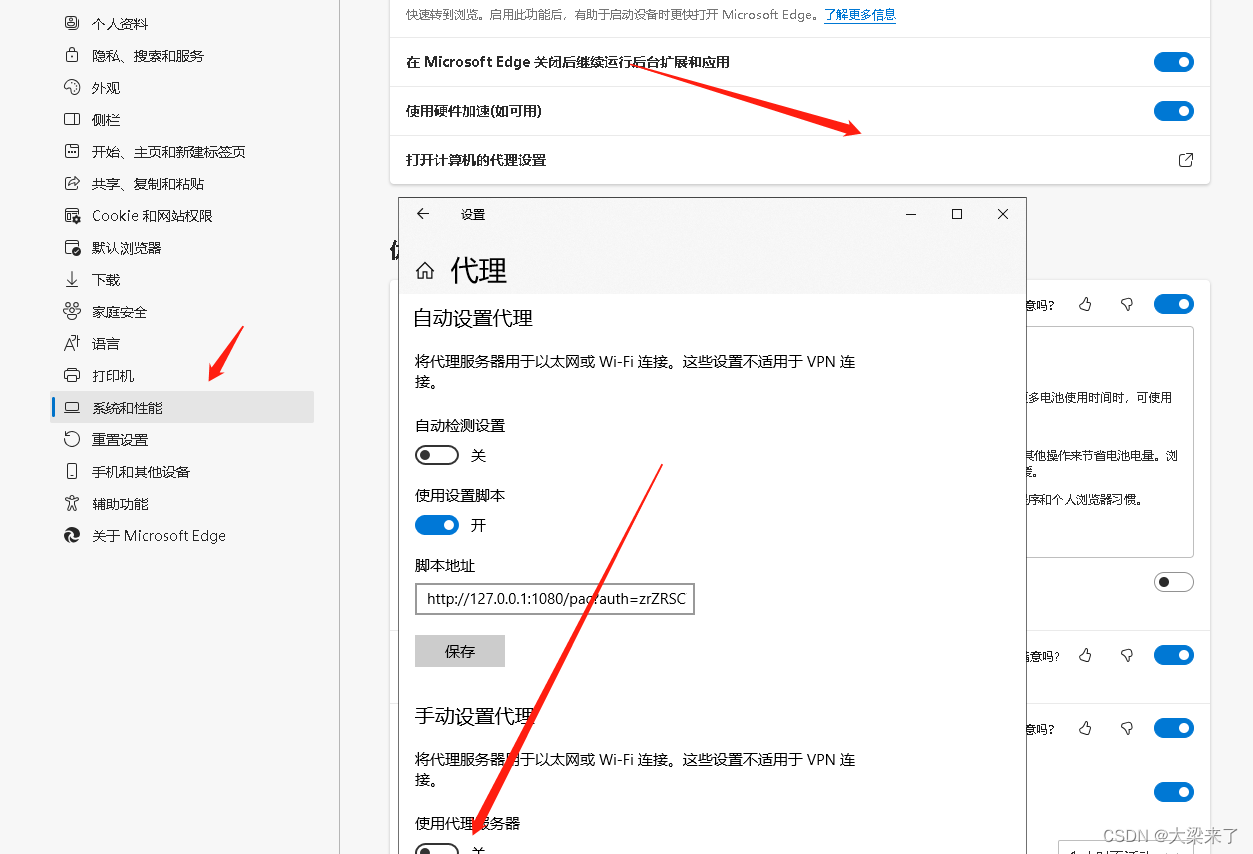The width and height of the screenshot is (1253, 854).
Task: Toggle 使用代理服务器 switch
Action: click(437, 849)
